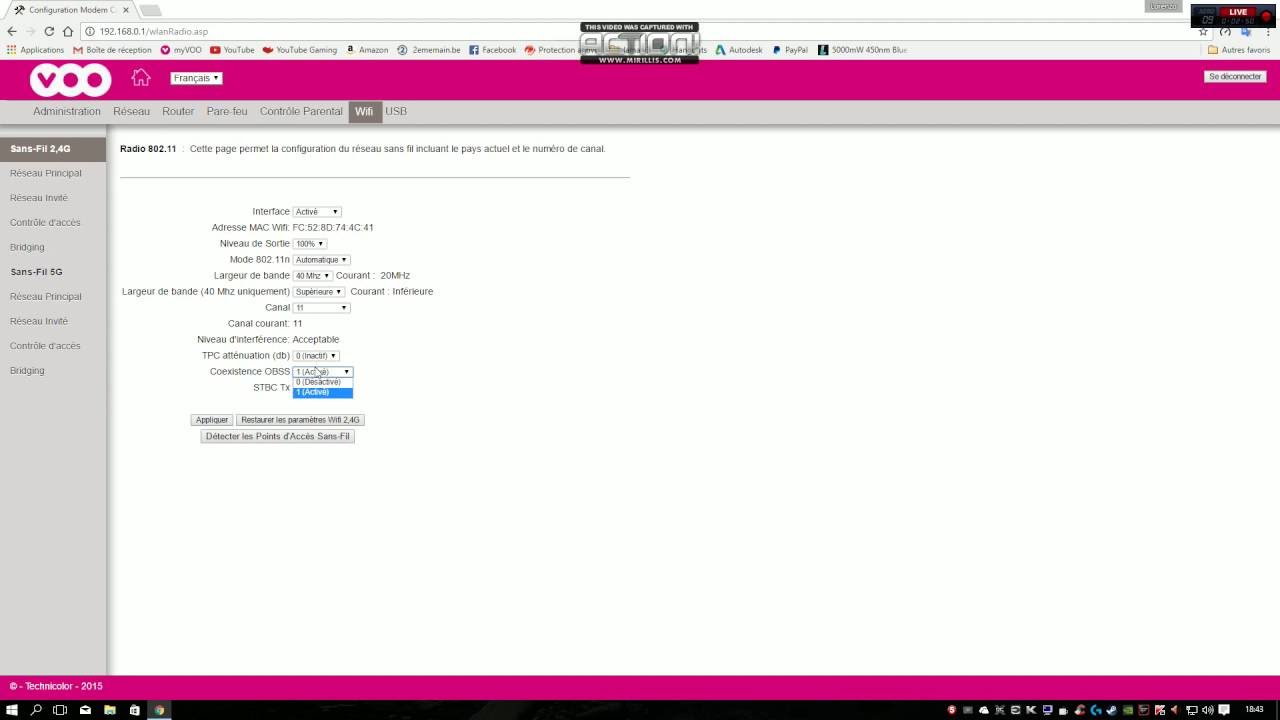Open Contrôle d'accès under Sans-Fil 2,4G
This screenshot has height=720, width=1280.
(x=45, y=223)
